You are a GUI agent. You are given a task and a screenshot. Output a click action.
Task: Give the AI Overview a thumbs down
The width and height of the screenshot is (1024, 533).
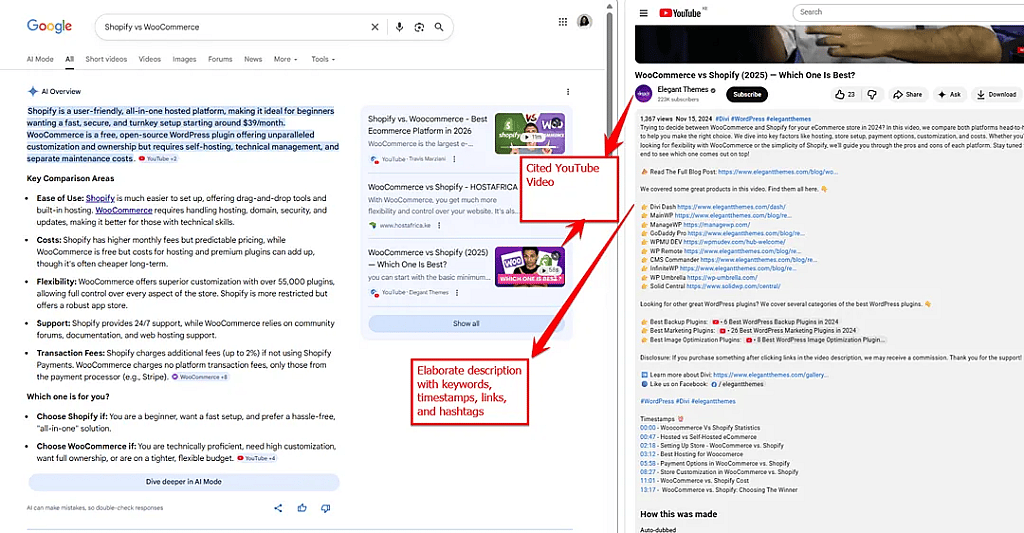[325, 508]
